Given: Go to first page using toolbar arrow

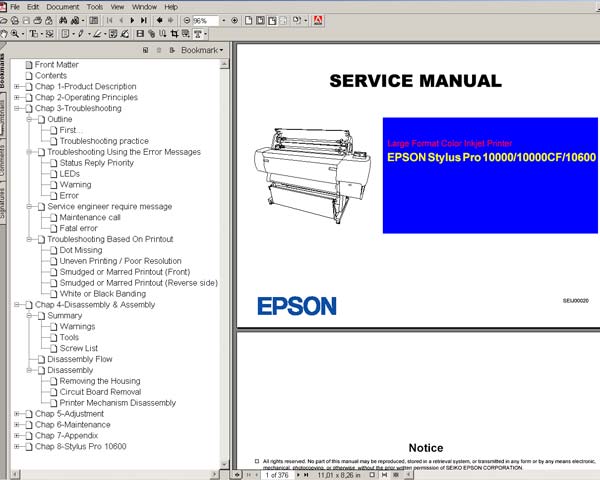Looking at the screenshot, I should pyautogui.click(x=110, y=20).
